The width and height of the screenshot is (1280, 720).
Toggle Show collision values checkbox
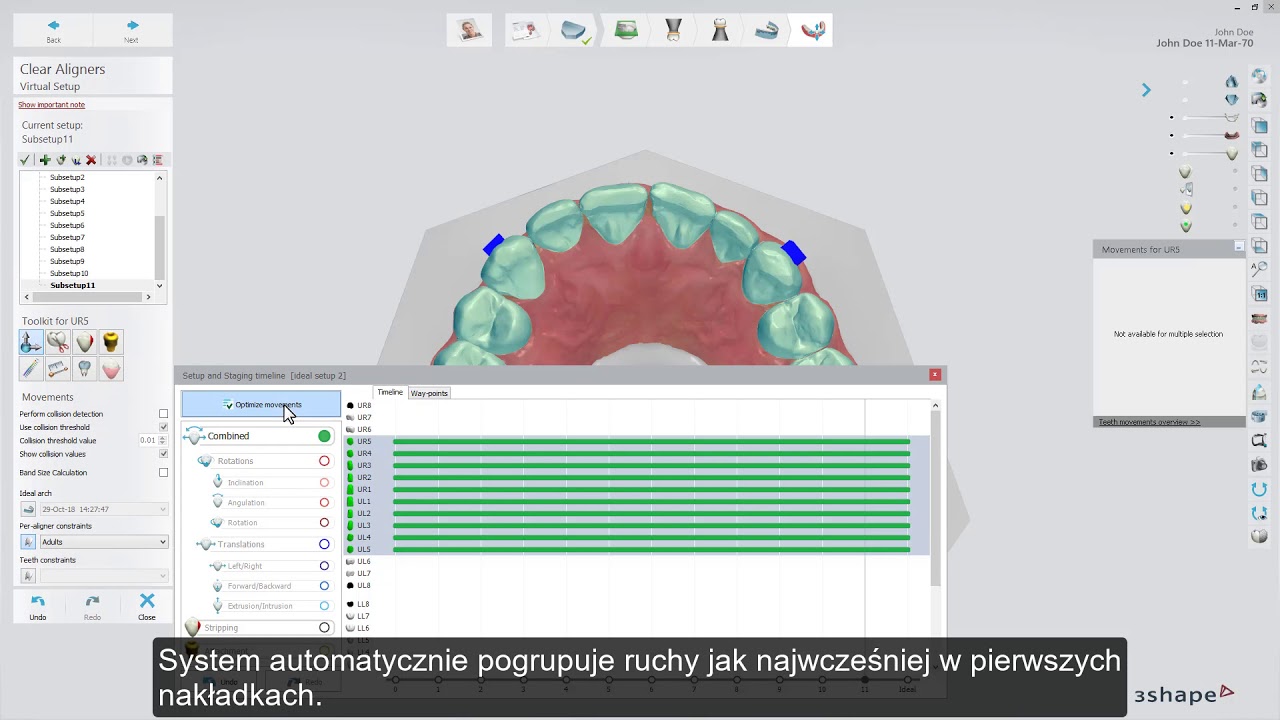pos(163,454)
